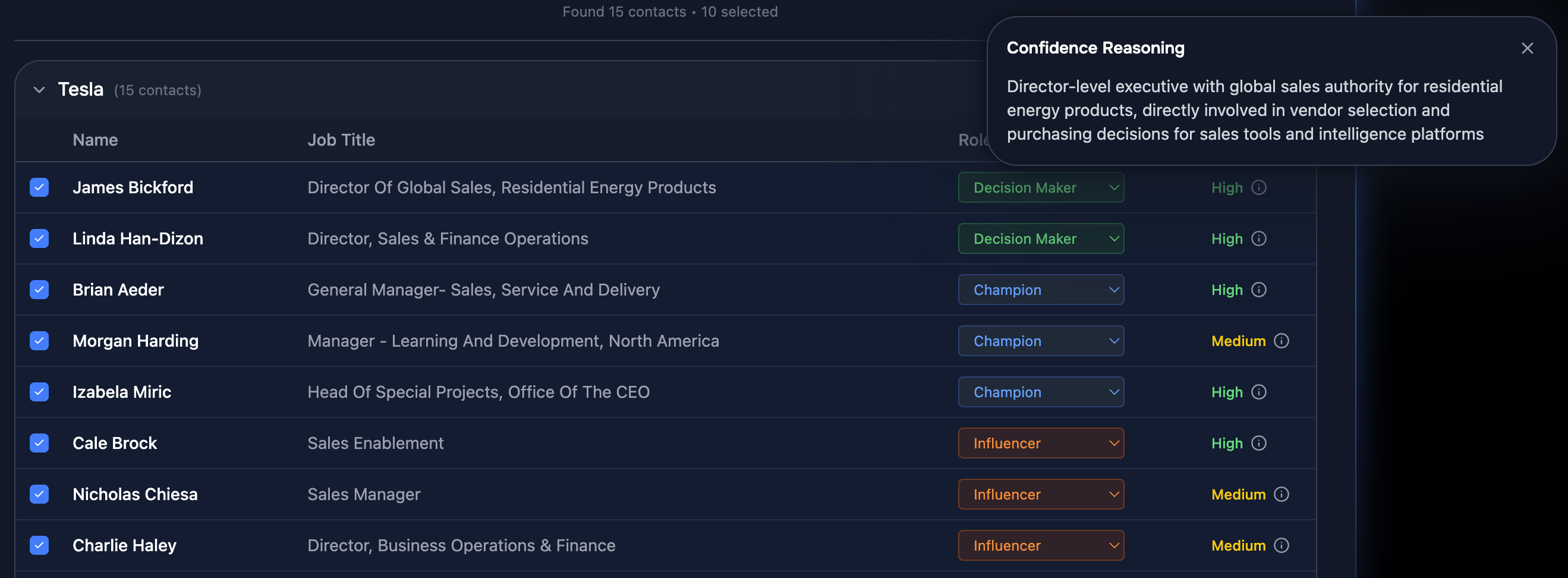The height and width of the screenshot is (578, 1568).
Task: Open Cale Brock's confidence info icon
Action: [x=1259, y=444]
